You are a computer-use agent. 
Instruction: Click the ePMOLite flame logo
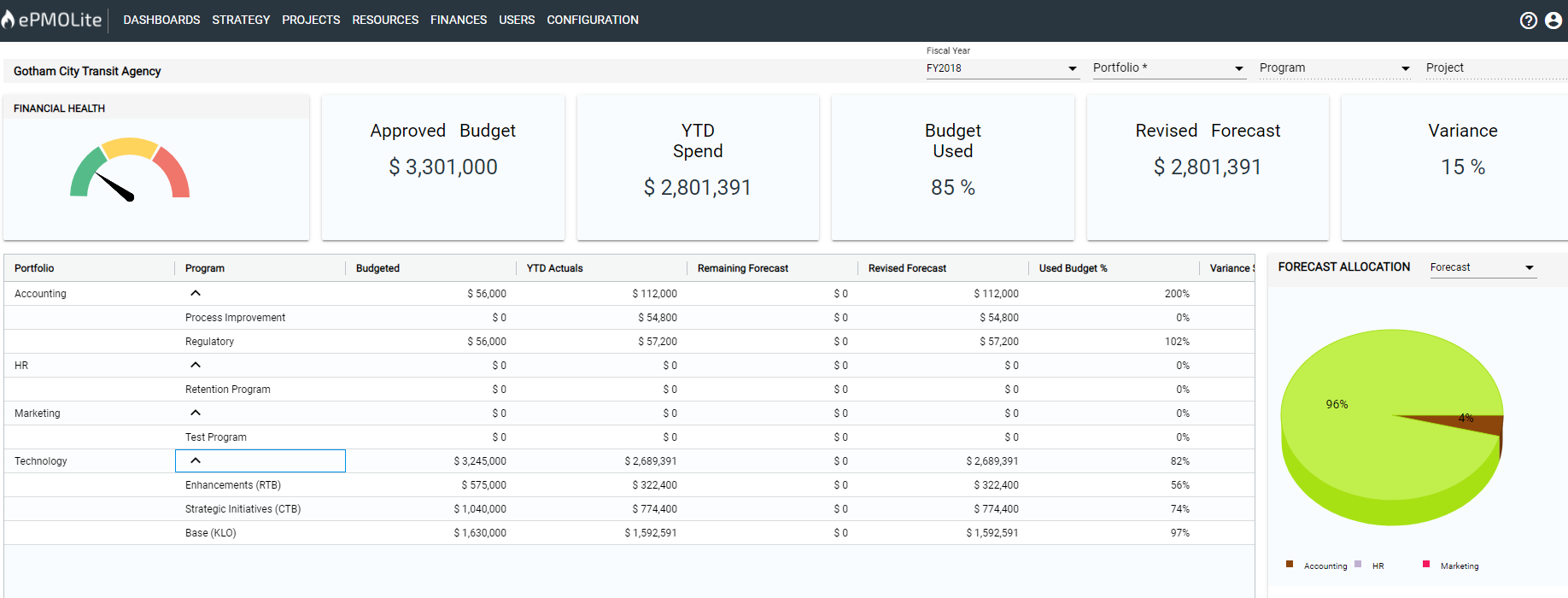(x=9, y=20)
